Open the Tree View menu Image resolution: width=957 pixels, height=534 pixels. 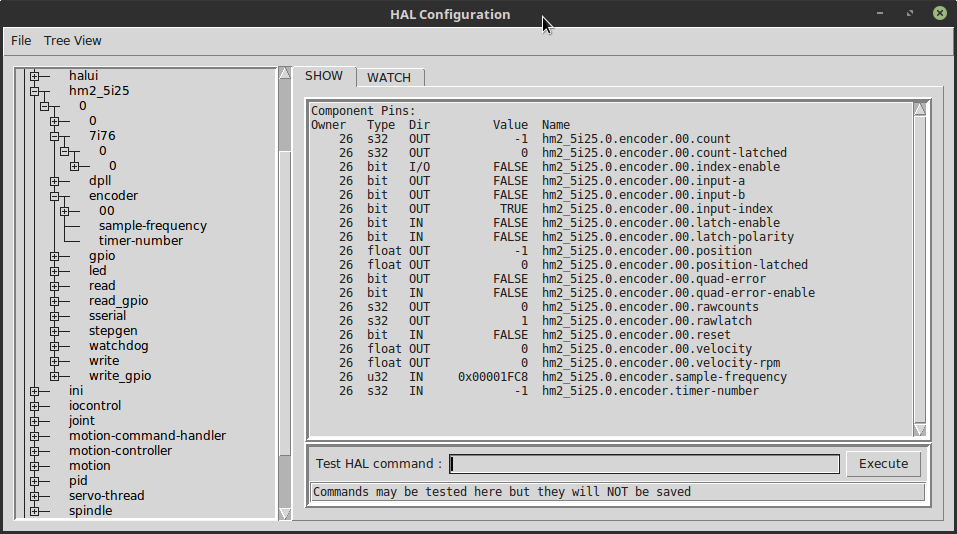point(73,41)
